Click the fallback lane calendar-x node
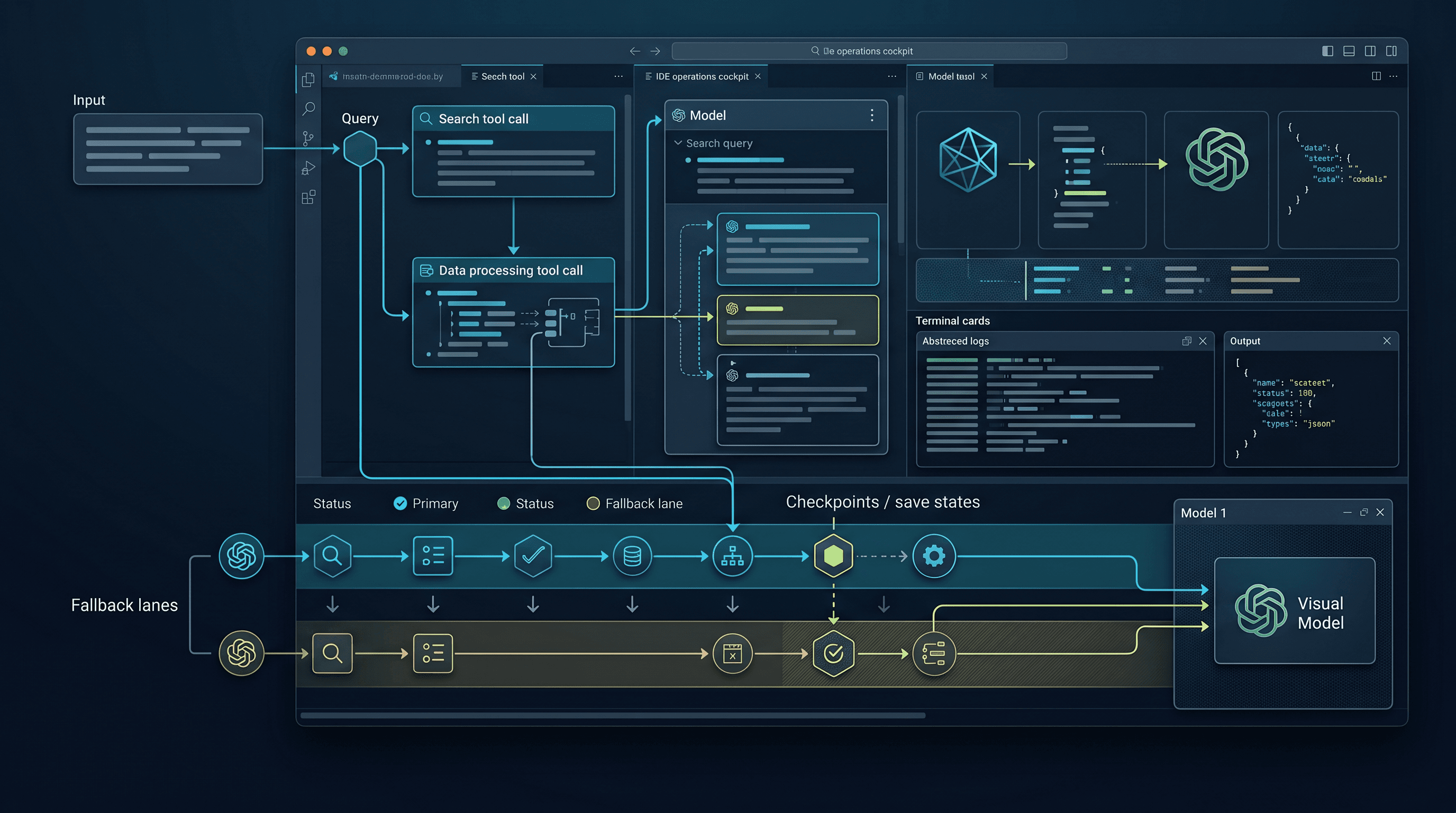This screenshot has height=813, width=1456. [732, 654]
